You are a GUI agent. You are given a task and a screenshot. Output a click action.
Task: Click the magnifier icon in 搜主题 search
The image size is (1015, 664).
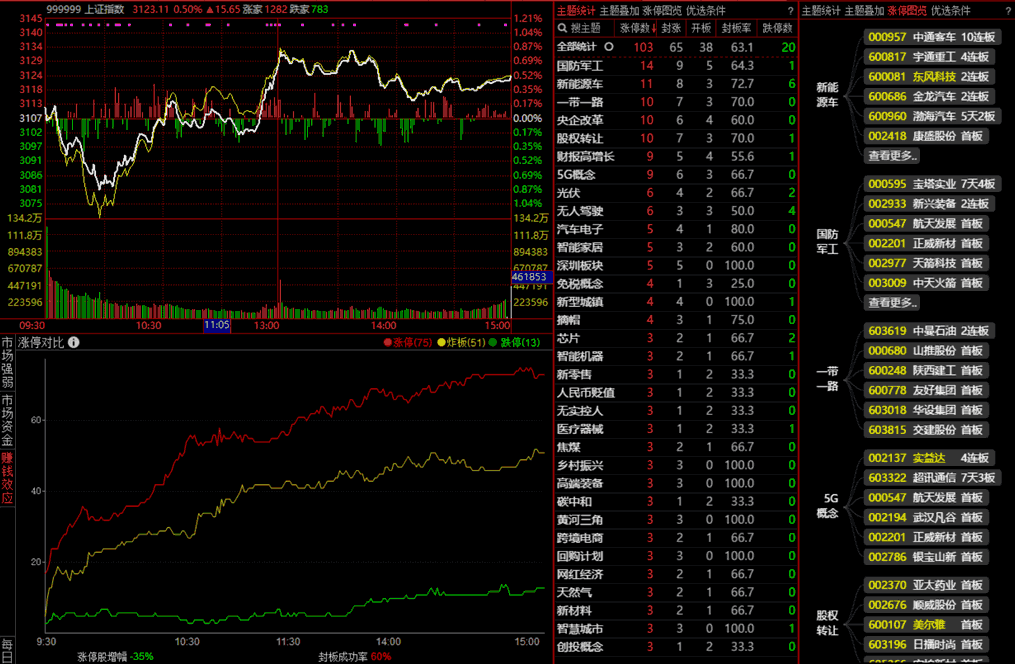tap(563, 28)
